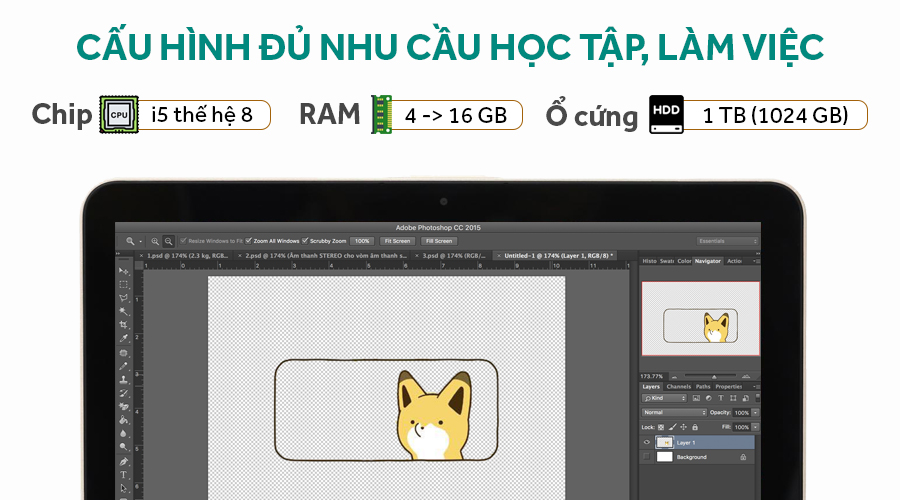Switch to the Channels panel tab
Viewport: 900px width, 500px height.
(x=678, y=386)
